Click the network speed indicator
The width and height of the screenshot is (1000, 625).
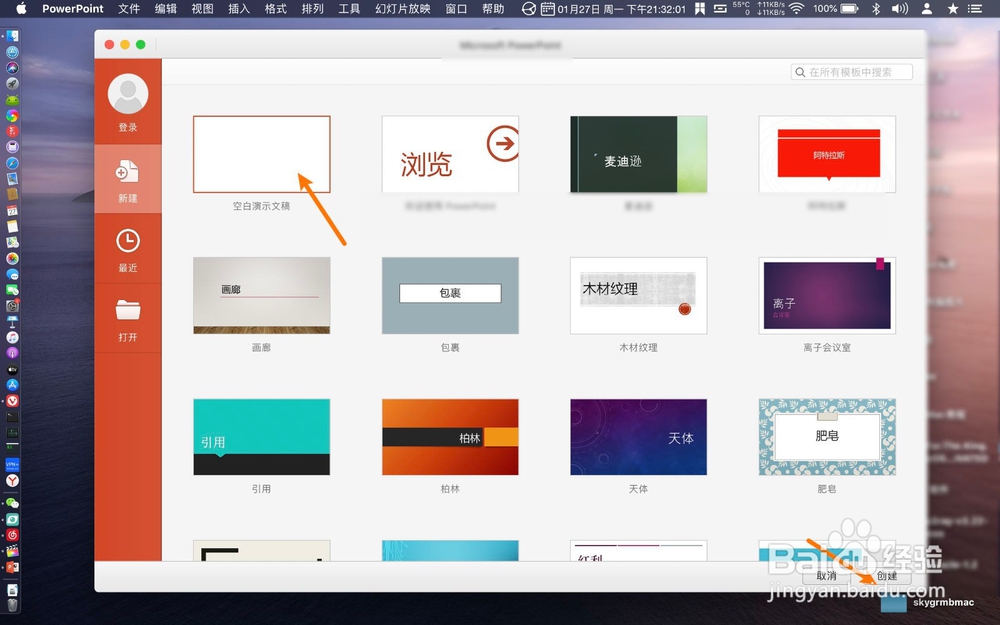tap(771, 8)
